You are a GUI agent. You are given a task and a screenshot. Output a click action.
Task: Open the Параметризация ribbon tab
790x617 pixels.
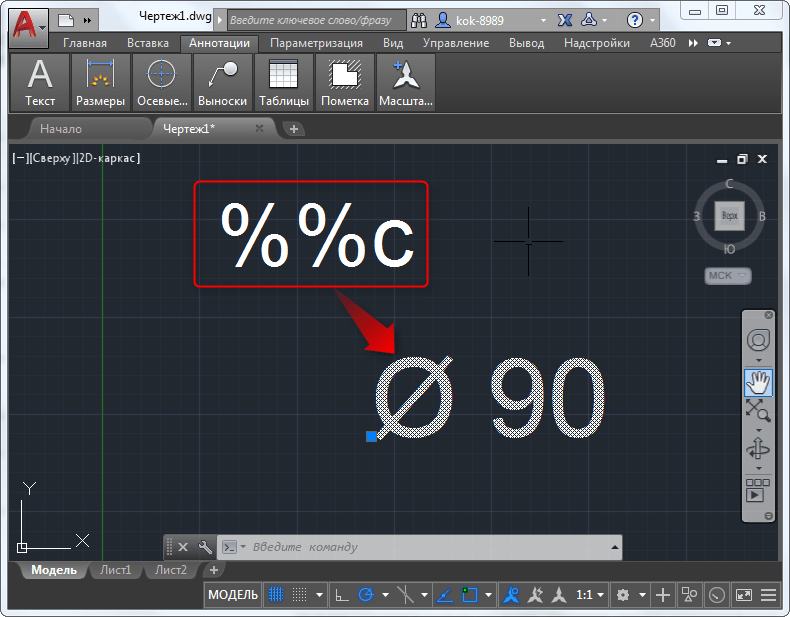coord(316,43)
